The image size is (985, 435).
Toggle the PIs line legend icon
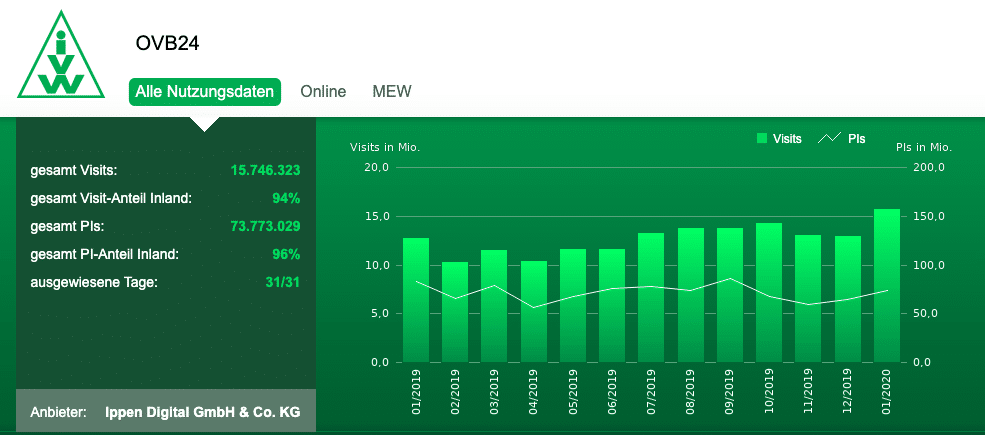click(x=829, y=139)
